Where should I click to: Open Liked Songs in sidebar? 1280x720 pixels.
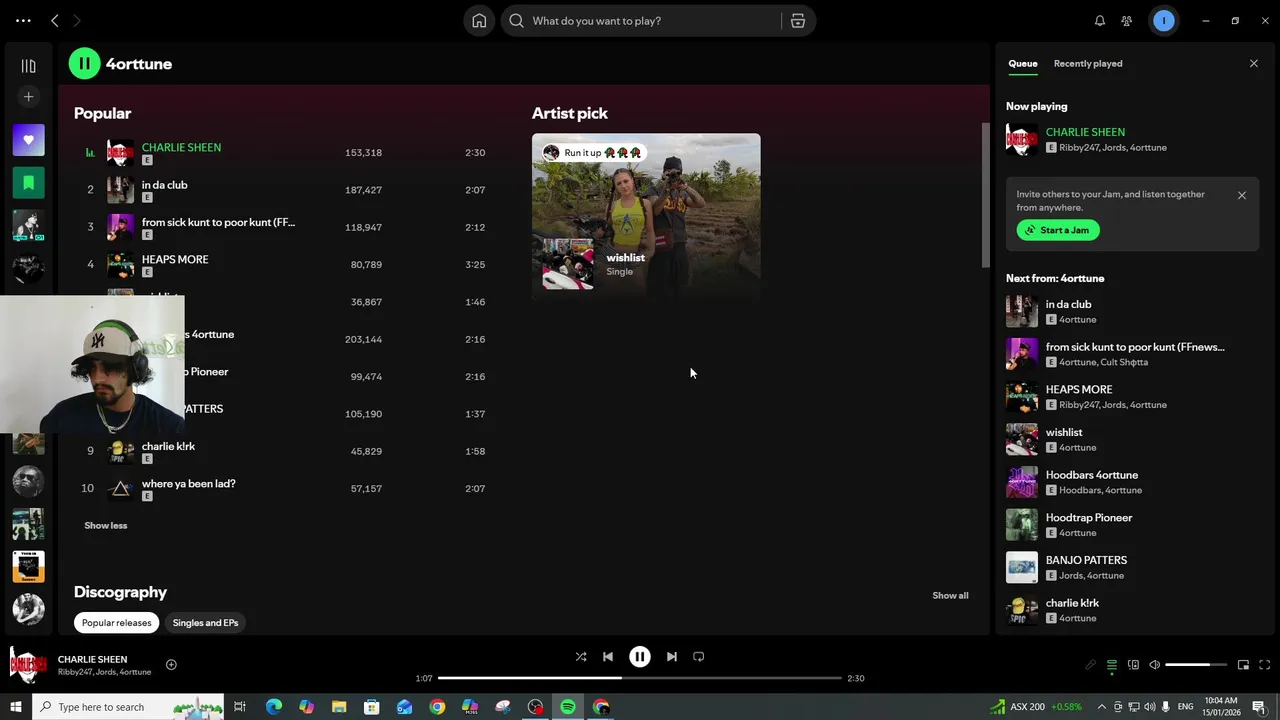(28, 140)
